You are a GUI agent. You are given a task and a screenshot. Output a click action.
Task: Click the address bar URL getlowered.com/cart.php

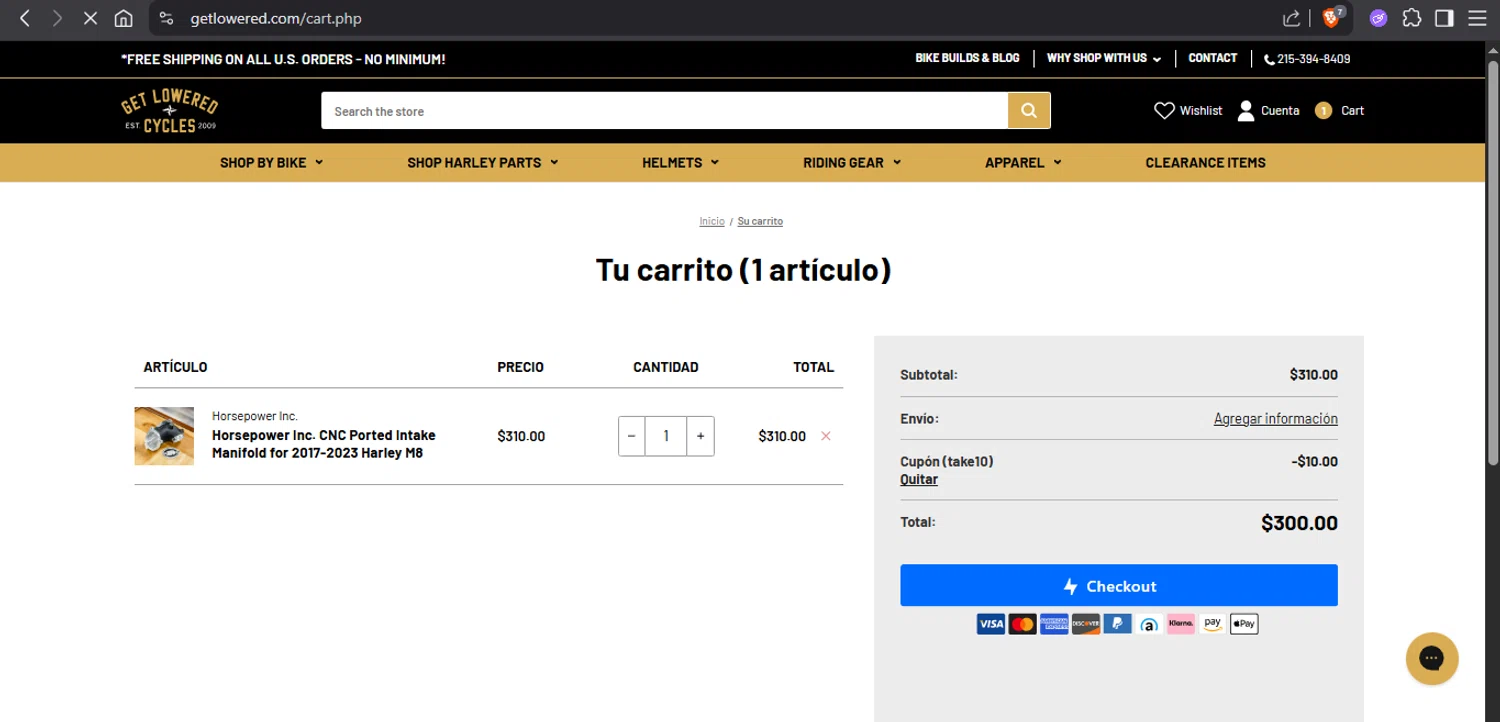coord(276,18)
